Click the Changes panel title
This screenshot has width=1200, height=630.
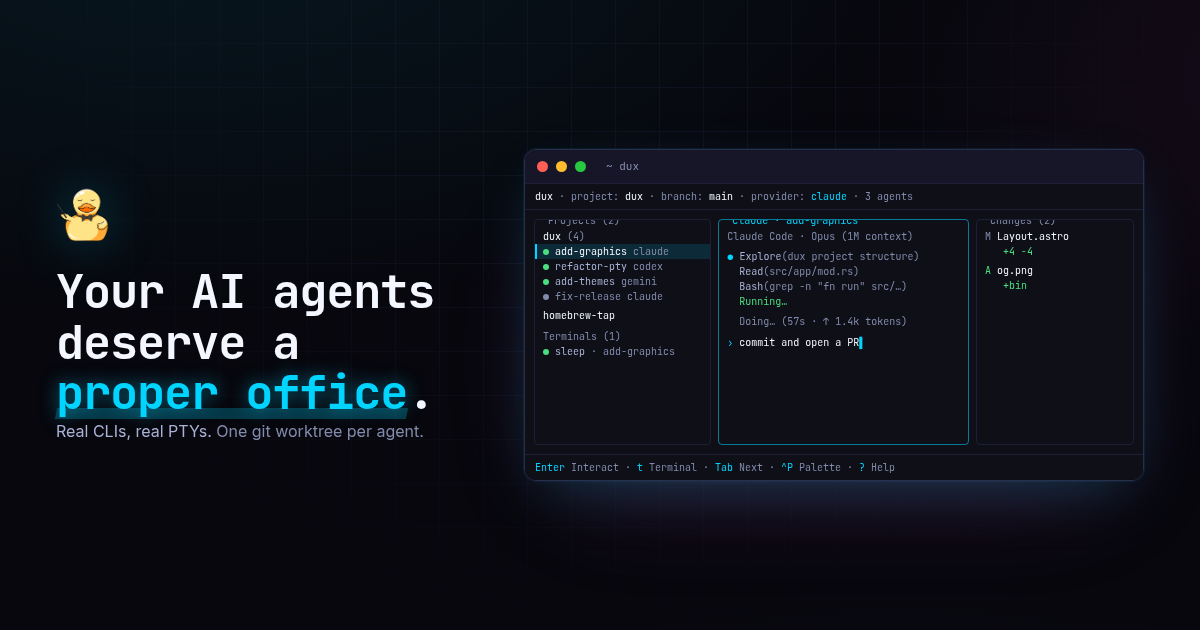click(1022, 221)
